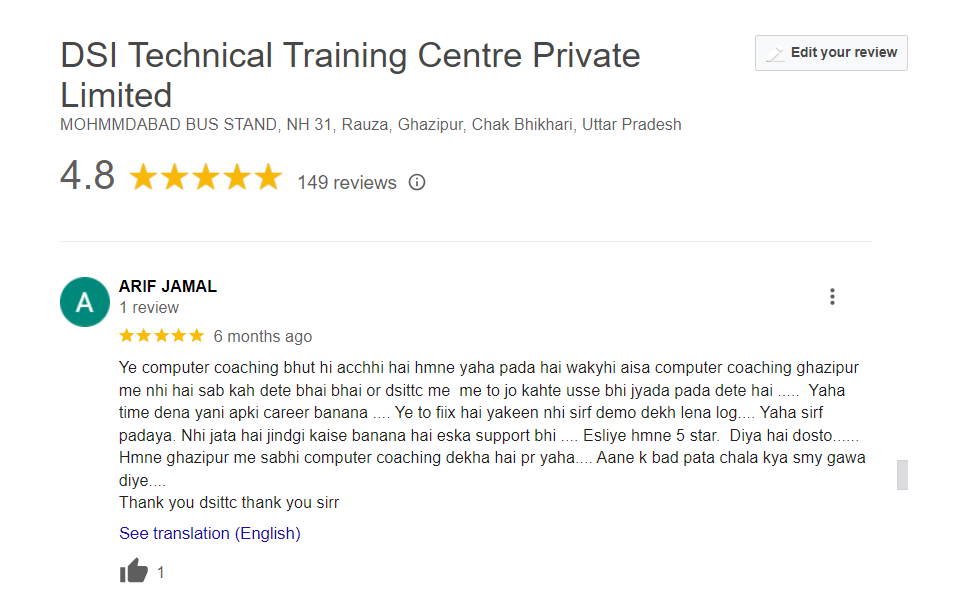This screenshot has width=967, height=610.
Task: Click the 149 reviews count
Action: click(x=346, y=183)
